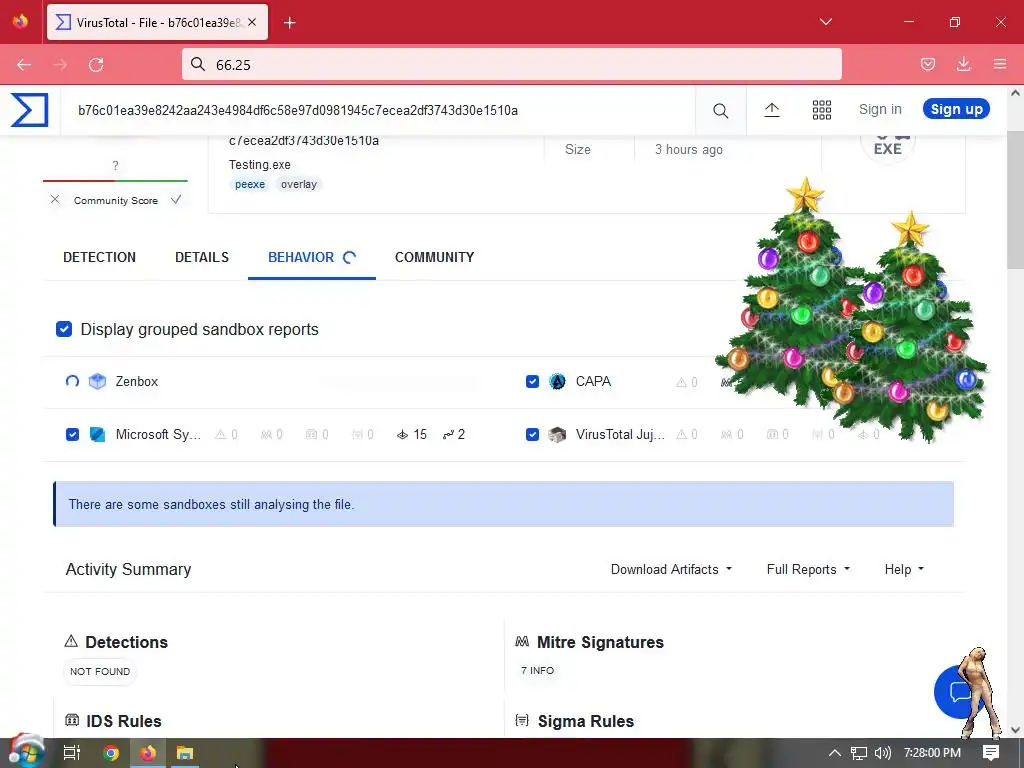The height and width of the screenshot is (768, 1024).
Task: Click the community score downvote X icon
Action: tap(55, 200)
